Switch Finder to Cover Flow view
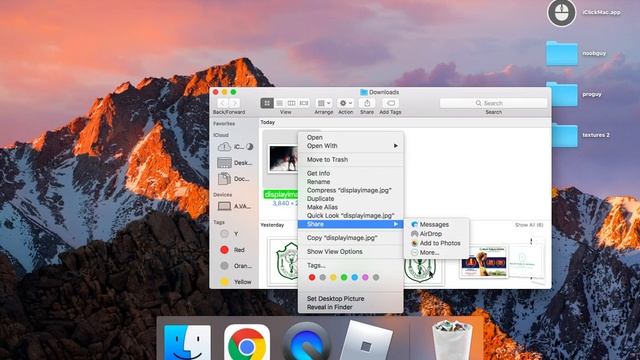 (x=304, y=103)
